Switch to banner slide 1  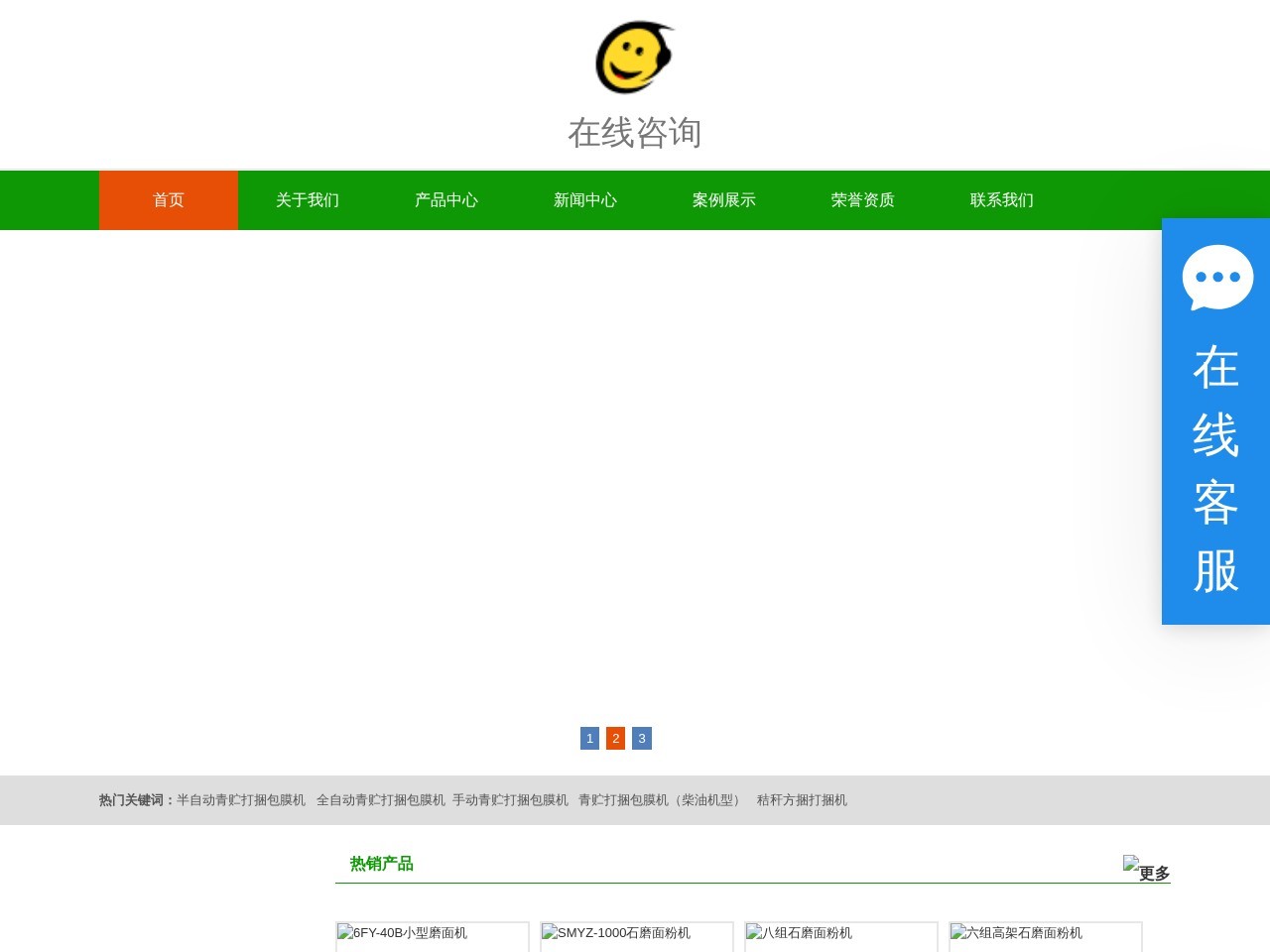click(x=589, y=738)
